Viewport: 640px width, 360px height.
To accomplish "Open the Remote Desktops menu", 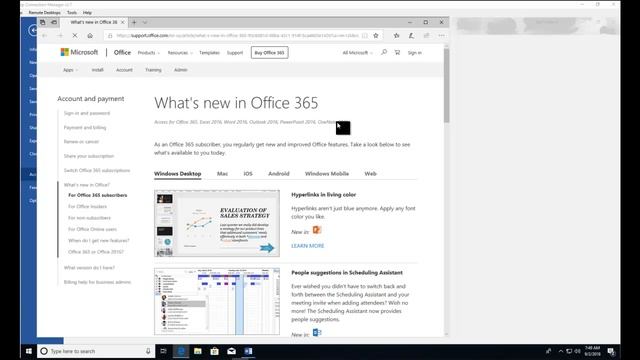I will pos(44,13).
